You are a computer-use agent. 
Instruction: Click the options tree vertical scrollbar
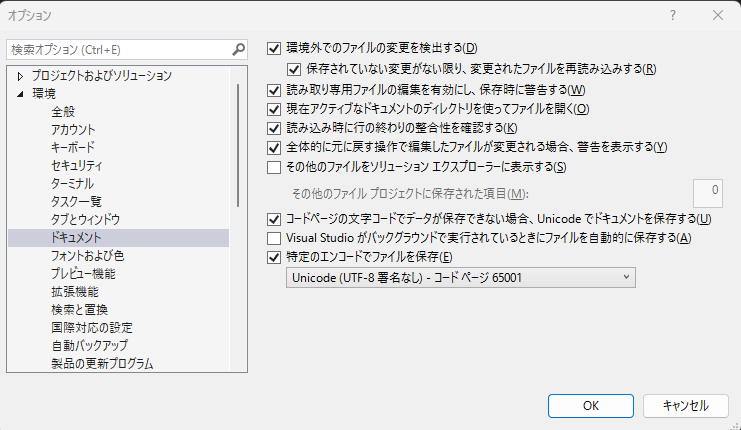238,140
